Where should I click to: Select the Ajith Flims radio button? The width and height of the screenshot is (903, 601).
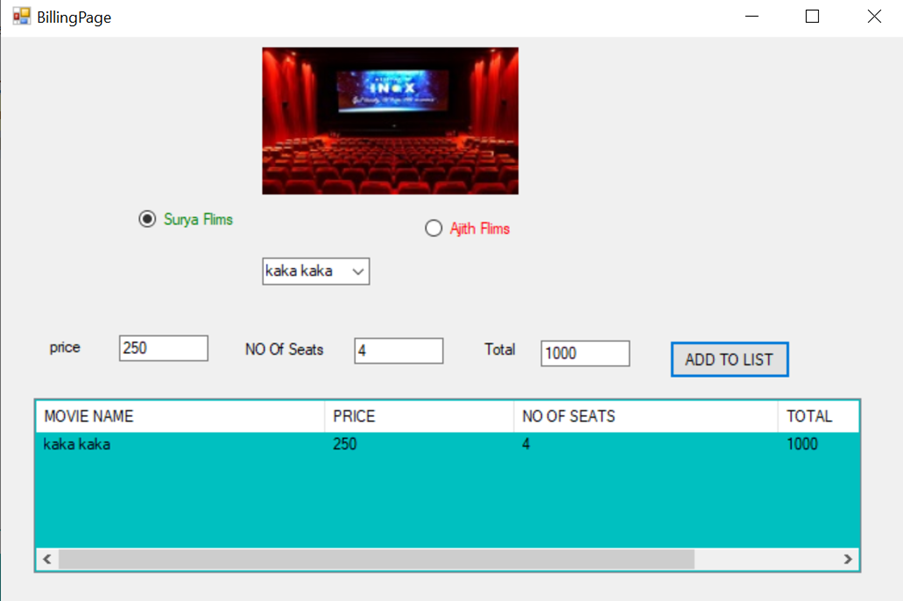433,228
